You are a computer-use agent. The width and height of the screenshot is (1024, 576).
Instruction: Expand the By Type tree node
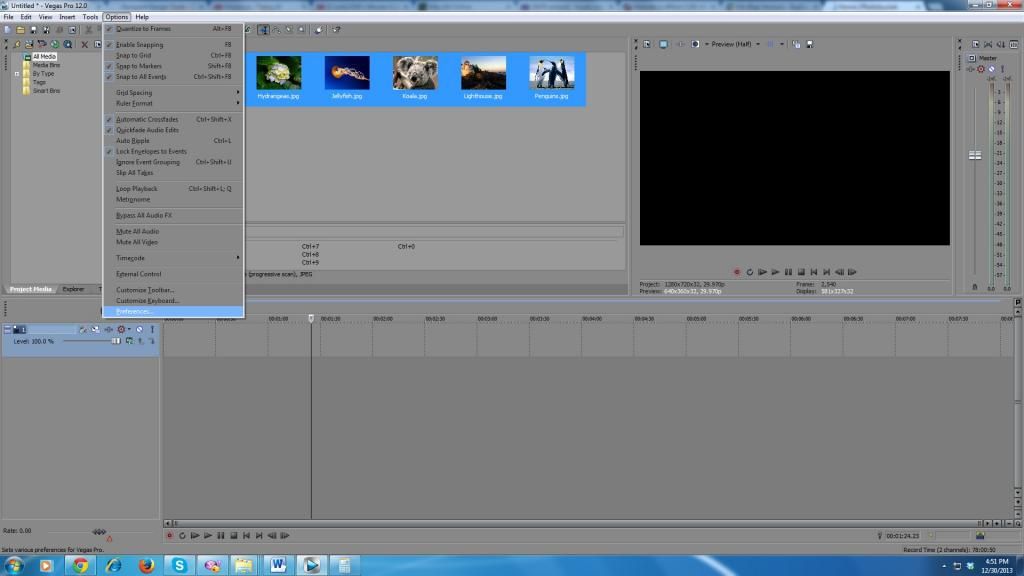click(17, 74)
